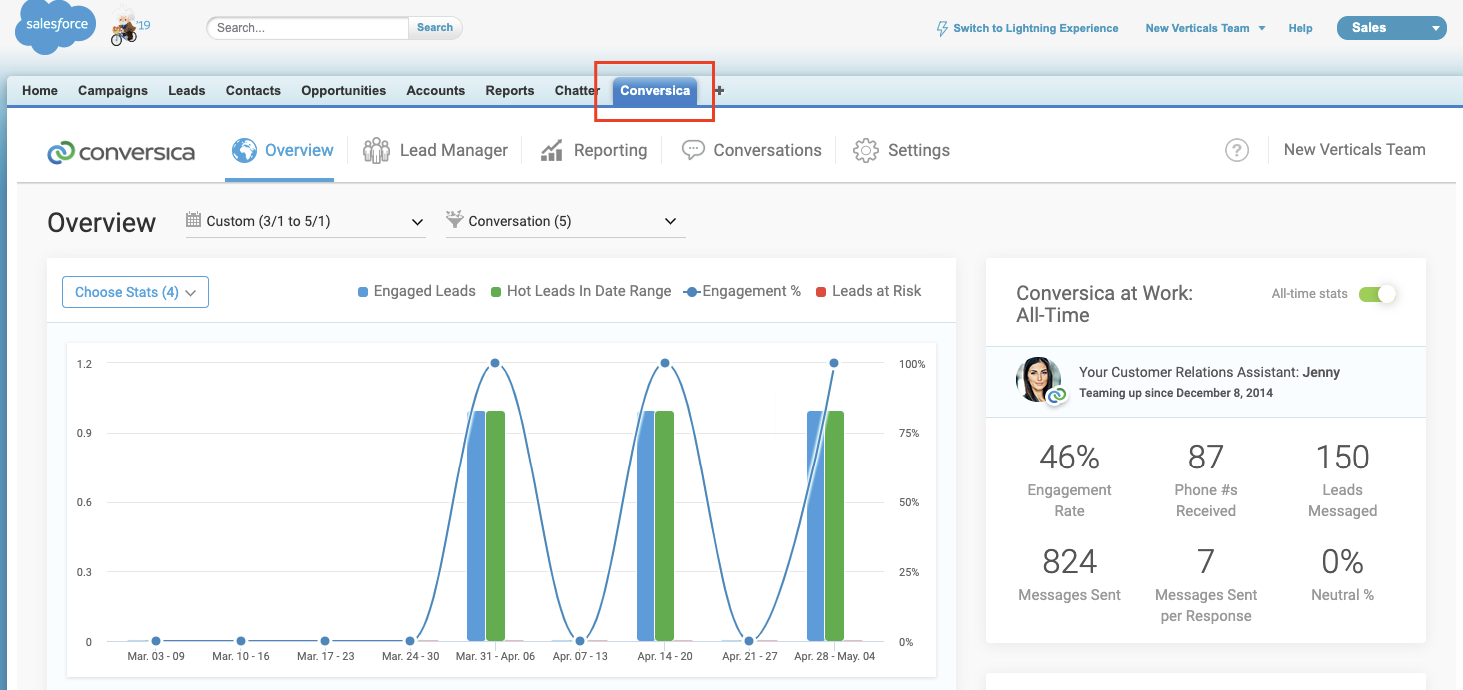The image size is (1463, 690).
Task: Click New Verticals Team in Conversica header
Action: (x=1354, y=150)
